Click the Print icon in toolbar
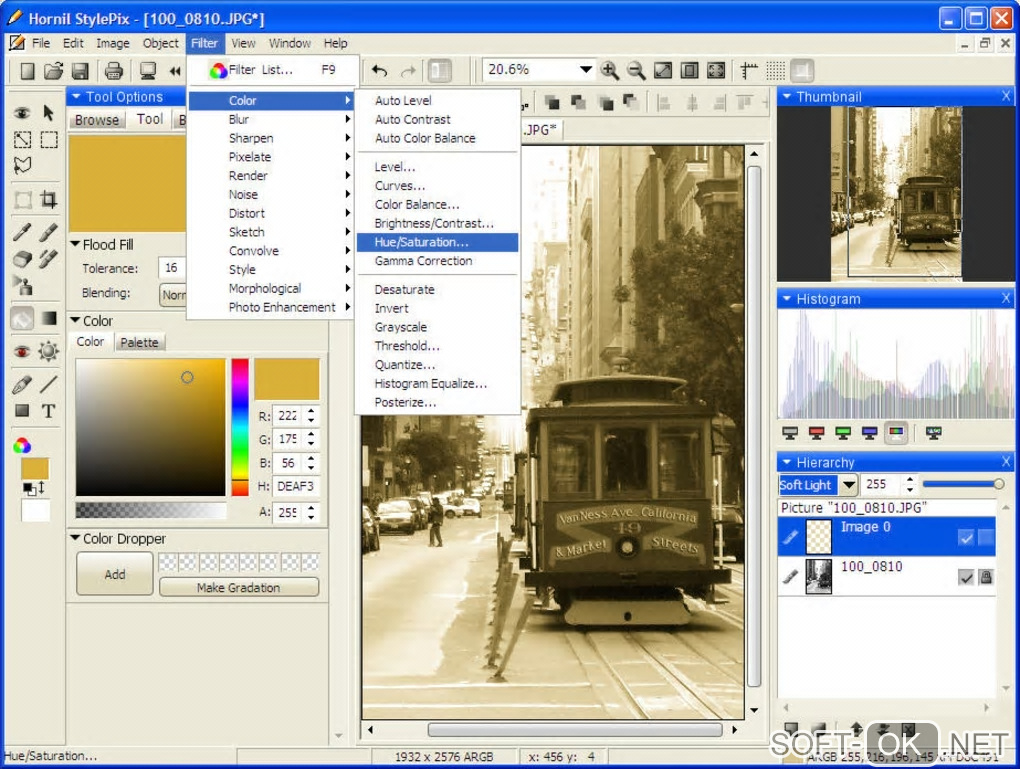Viewport: 1020px width, 769px height. [x=114, y=70]
